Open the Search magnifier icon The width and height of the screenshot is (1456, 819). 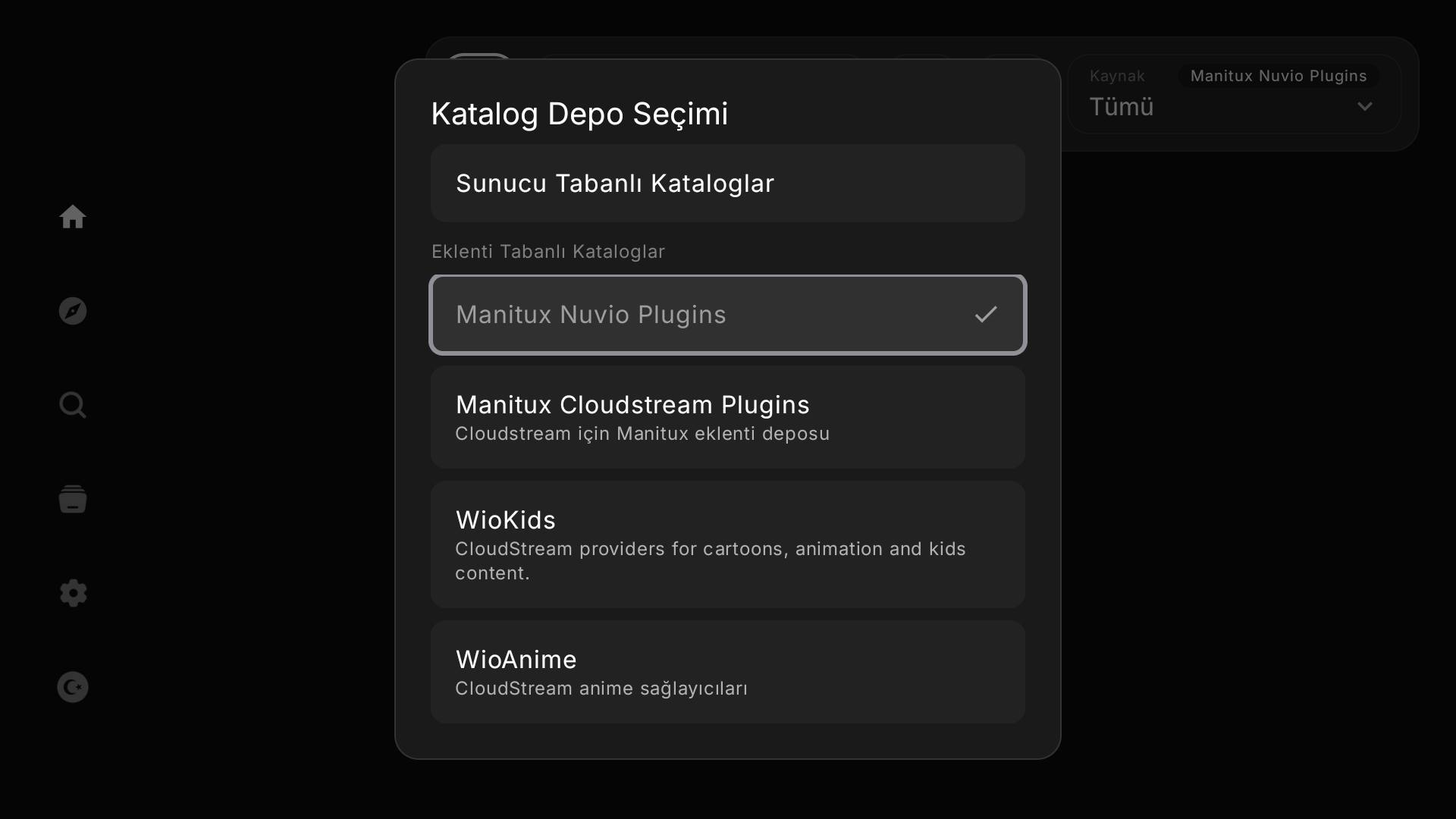73,405
